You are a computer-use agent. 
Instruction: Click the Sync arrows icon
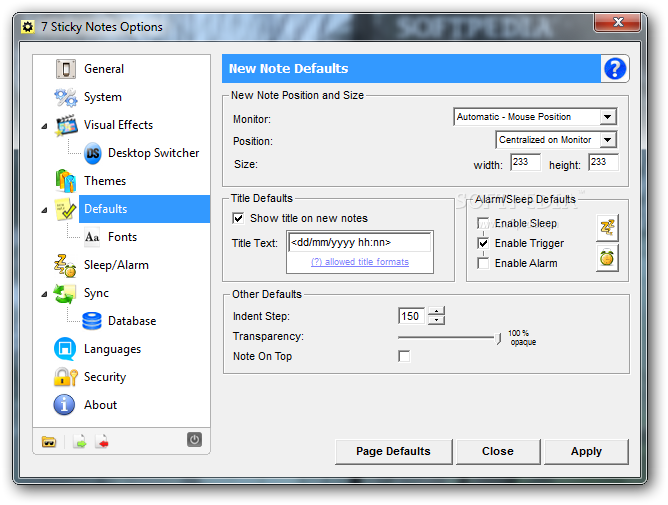point(65,293)
